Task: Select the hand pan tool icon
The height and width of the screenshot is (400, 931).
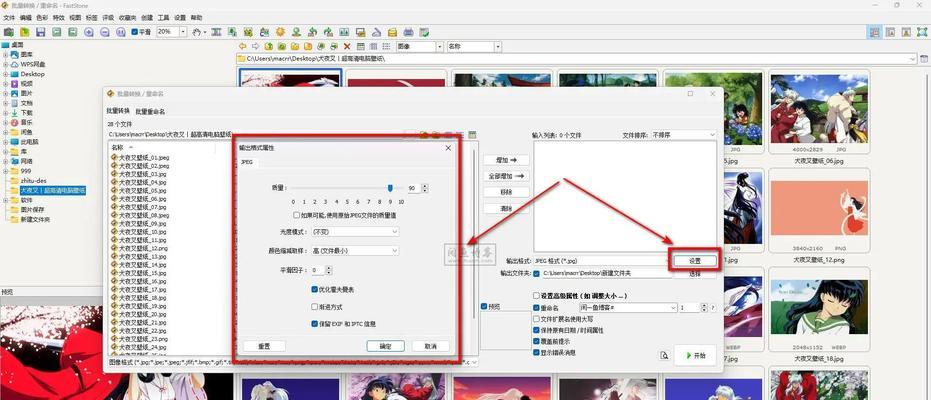Action: click(x=196, y=32)
